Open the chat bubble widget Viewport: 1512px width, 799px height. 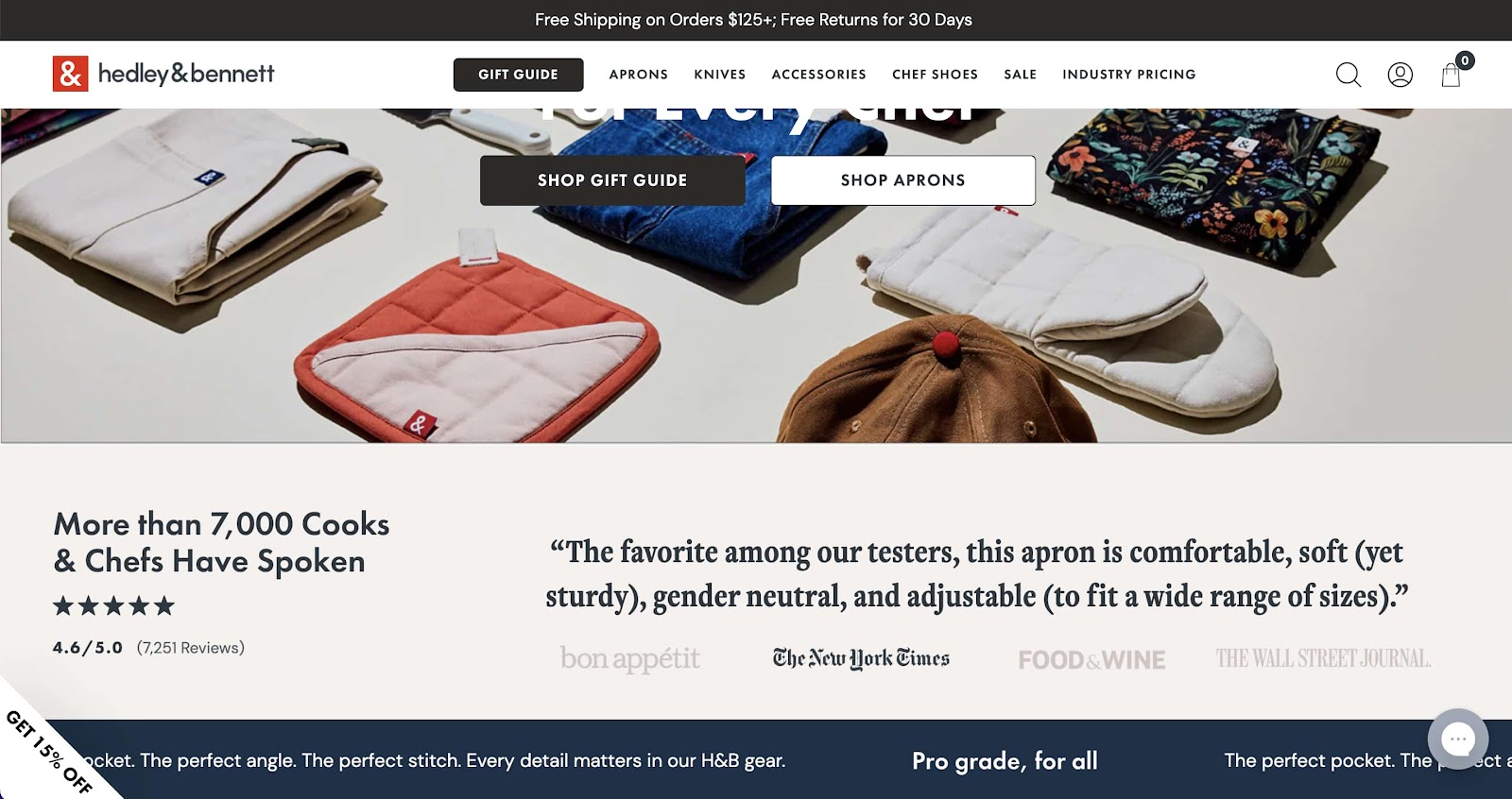[x=1458, y=739]
